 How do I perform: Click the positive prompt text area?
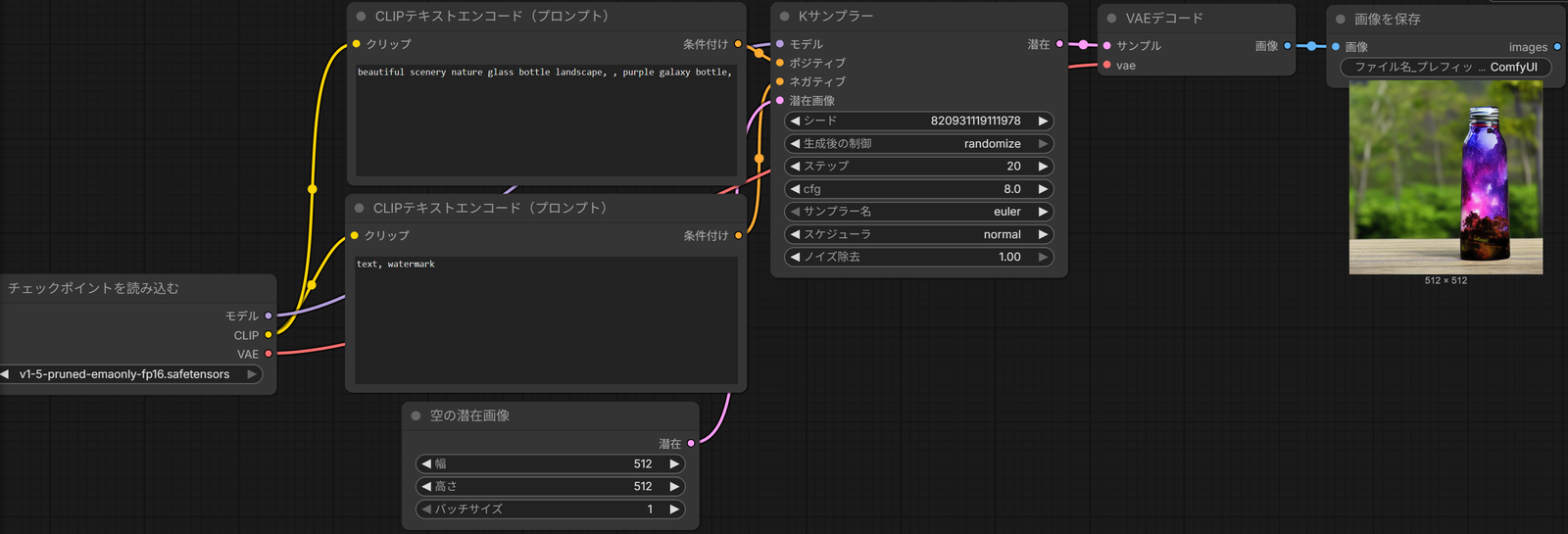[546, 120]
